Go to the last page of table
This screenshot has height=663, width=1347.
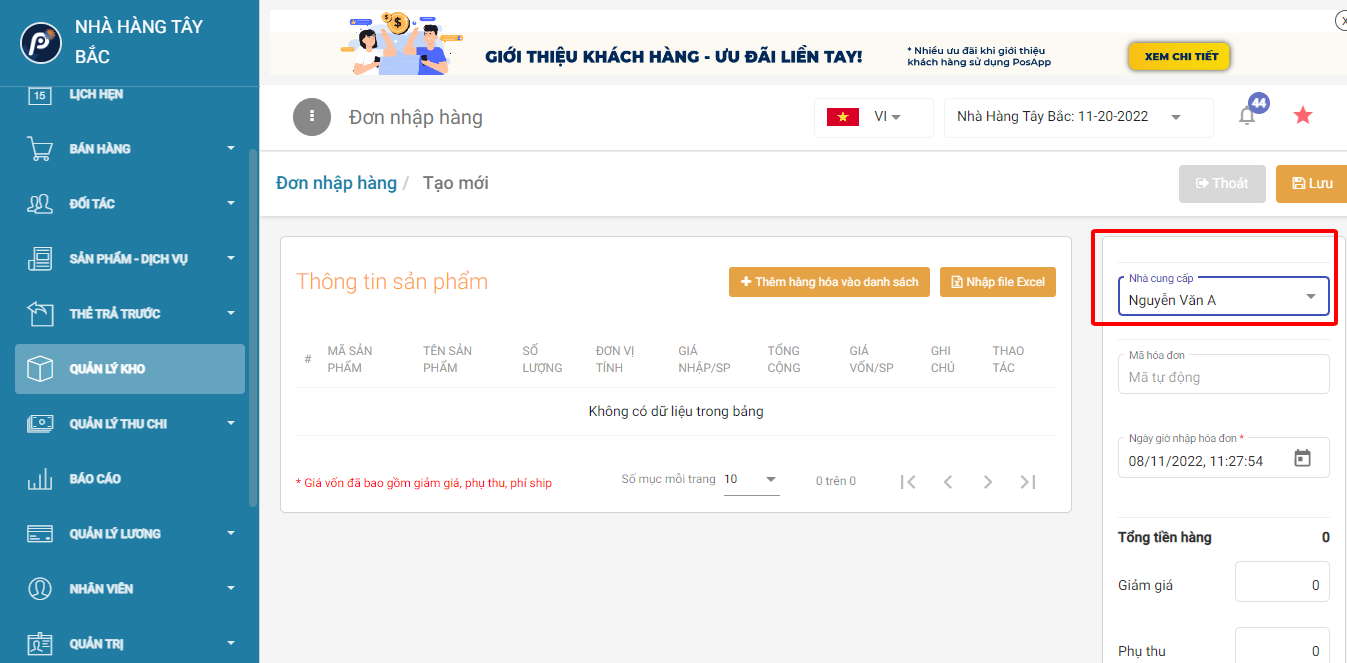pyautogui.click(x=1027, y=482)
